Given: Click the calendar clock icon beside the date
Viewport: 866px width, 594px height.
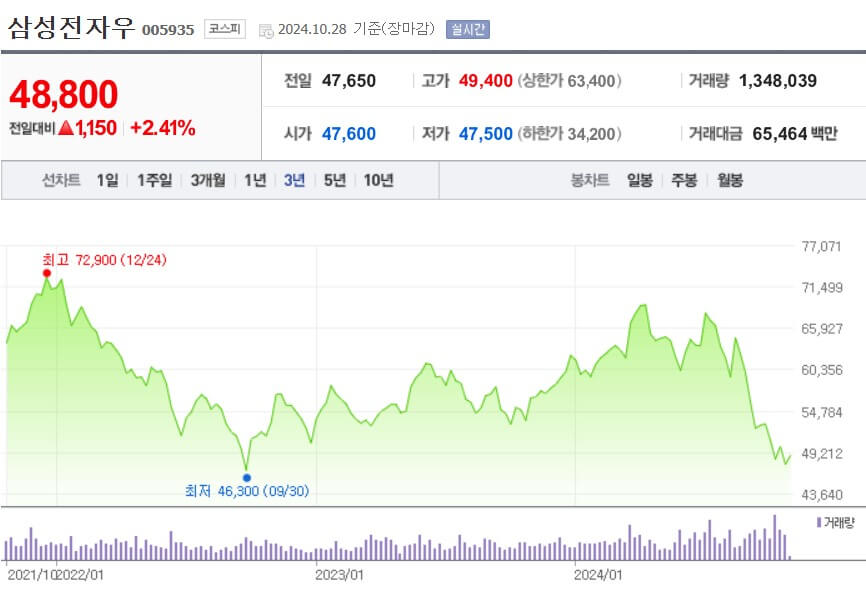Looking at the screenshot, I should [x=266, y=31].
